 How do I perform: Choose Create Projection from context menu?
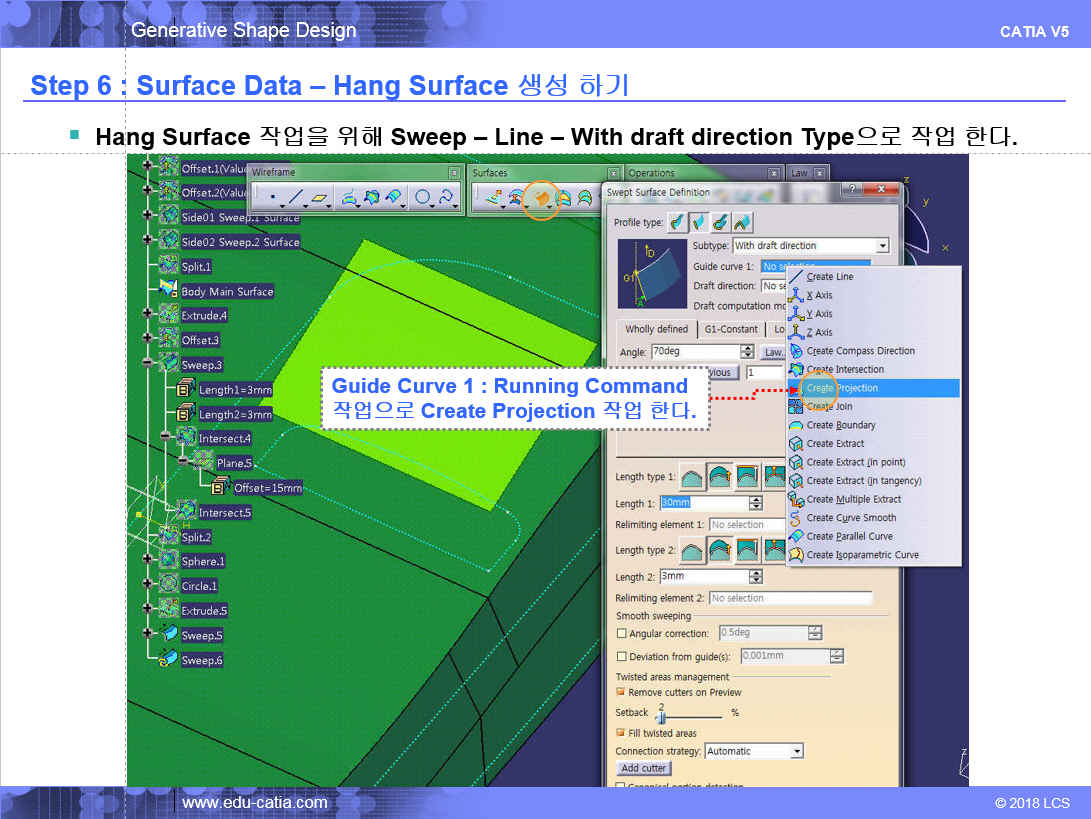tap(842, 388)
